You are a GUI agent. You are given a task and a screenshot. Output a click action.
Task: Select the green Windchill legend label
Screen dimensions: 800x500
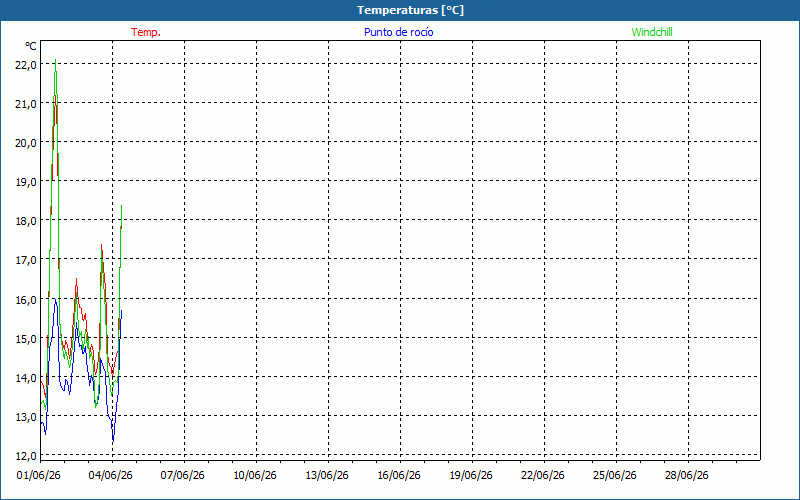click(x=652, y=32)
